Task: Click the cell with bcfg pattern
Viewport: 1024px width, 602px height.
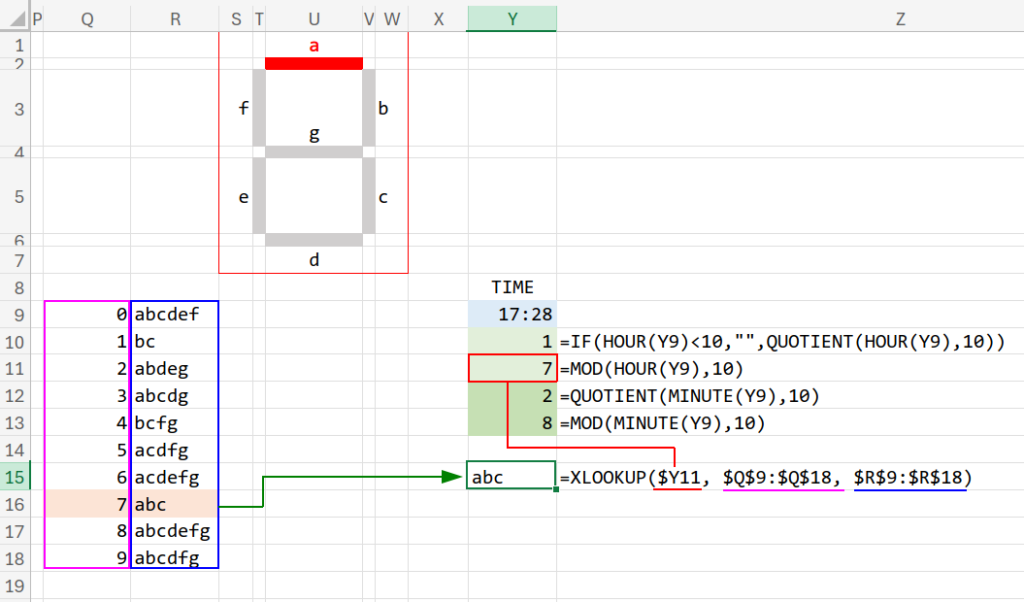Action: pos(175,423)
